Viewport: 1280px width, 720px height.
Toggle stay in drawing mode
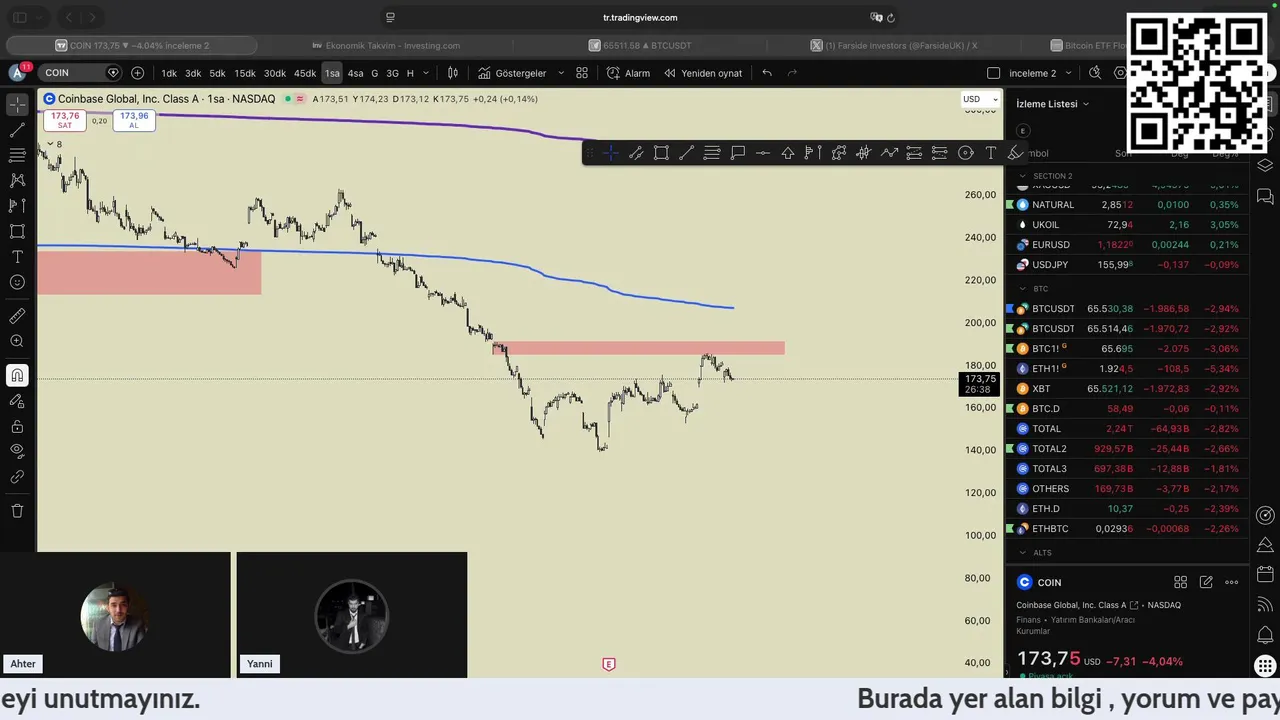tap(17, 401)
